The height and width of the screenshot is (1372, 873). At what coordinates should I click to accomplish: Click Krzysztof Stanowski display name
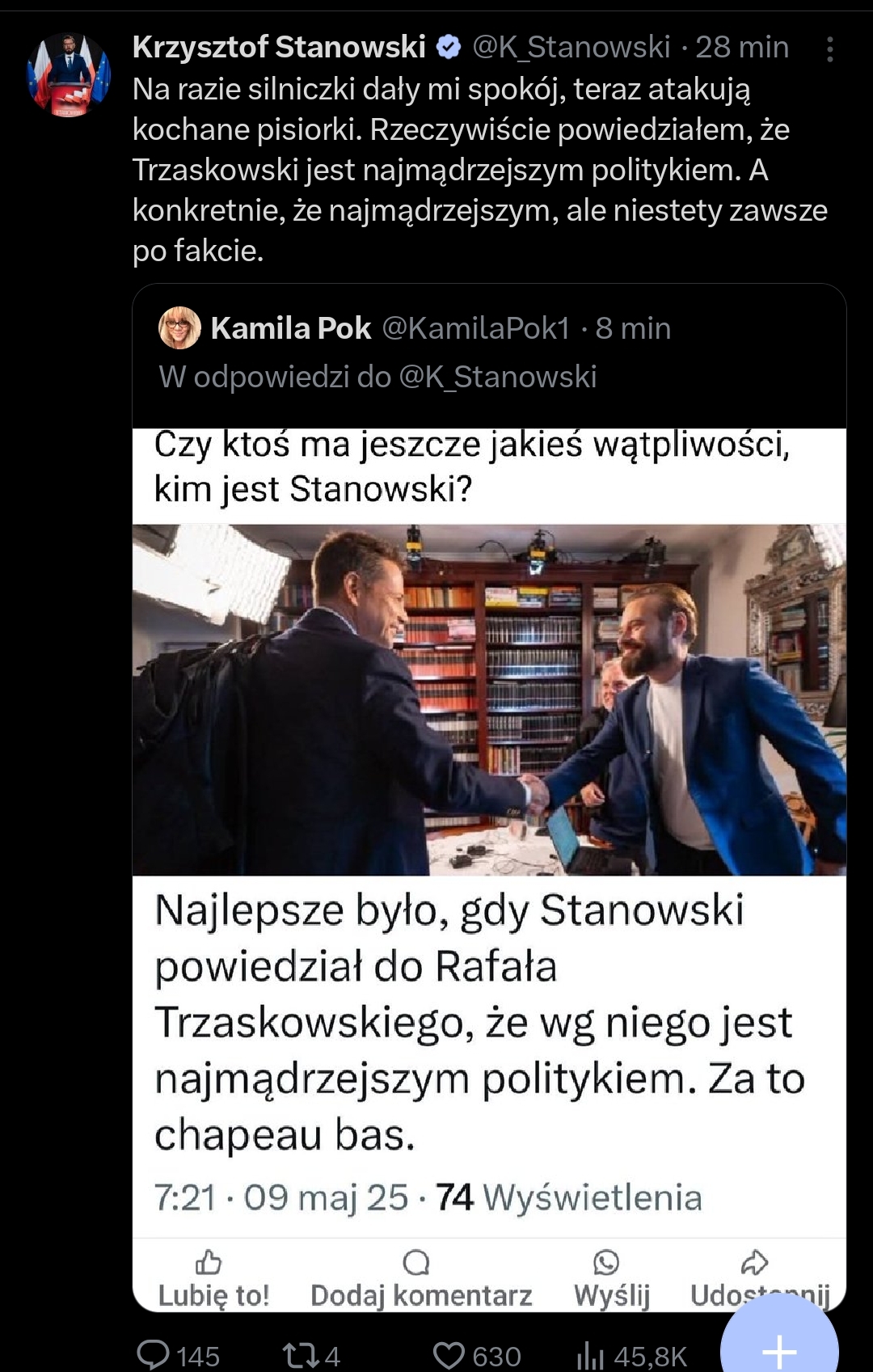[x=279, y=47]
